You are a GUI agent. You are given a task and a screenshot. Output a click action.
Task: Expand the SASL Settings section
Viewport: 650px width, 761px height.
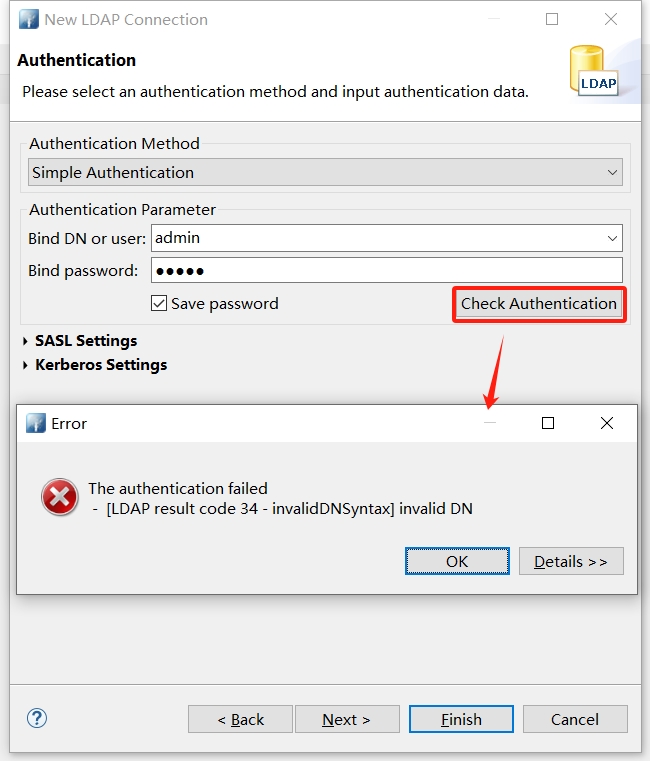point(26,341)
